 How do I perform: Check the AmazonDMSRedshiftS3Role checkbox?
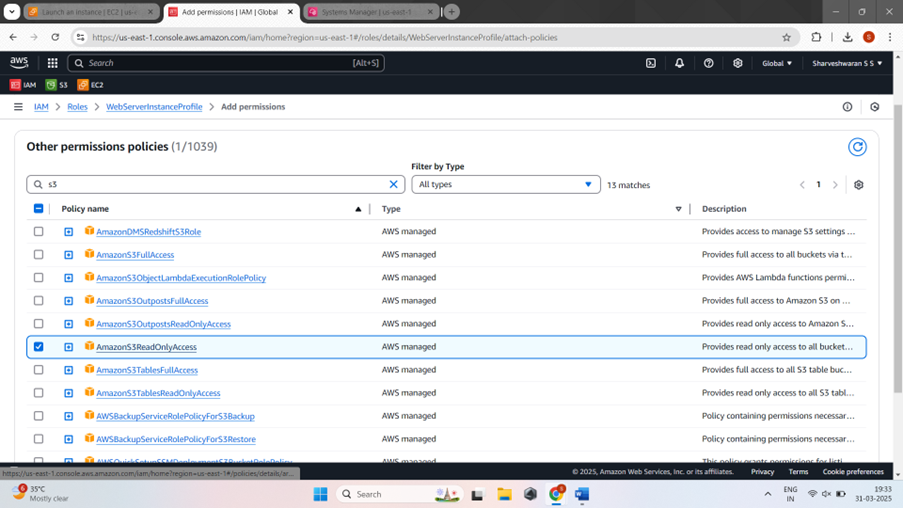(x=39, y=232)
